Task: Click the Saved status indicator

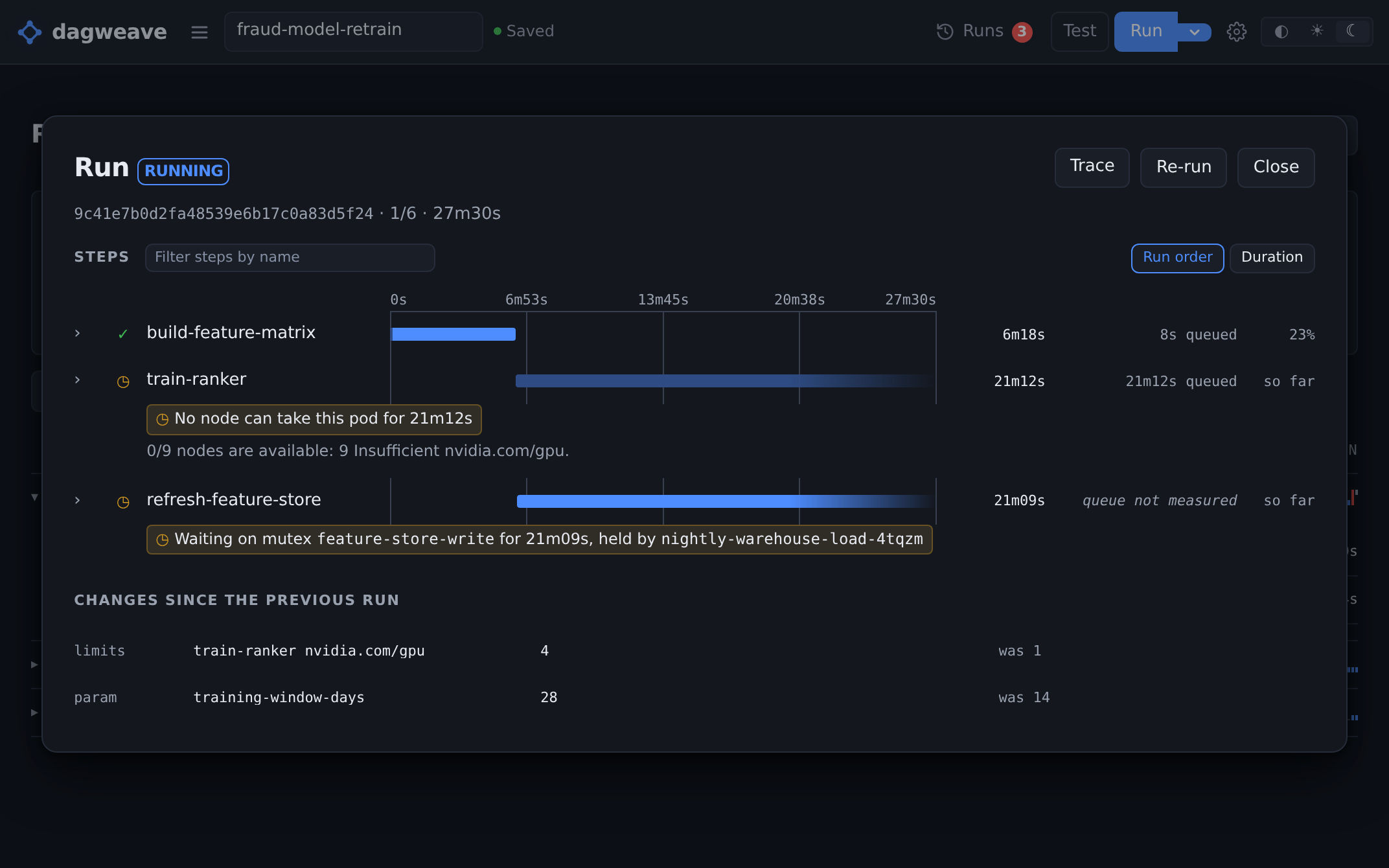Action: pyautogui.click(x=523, y=31)
